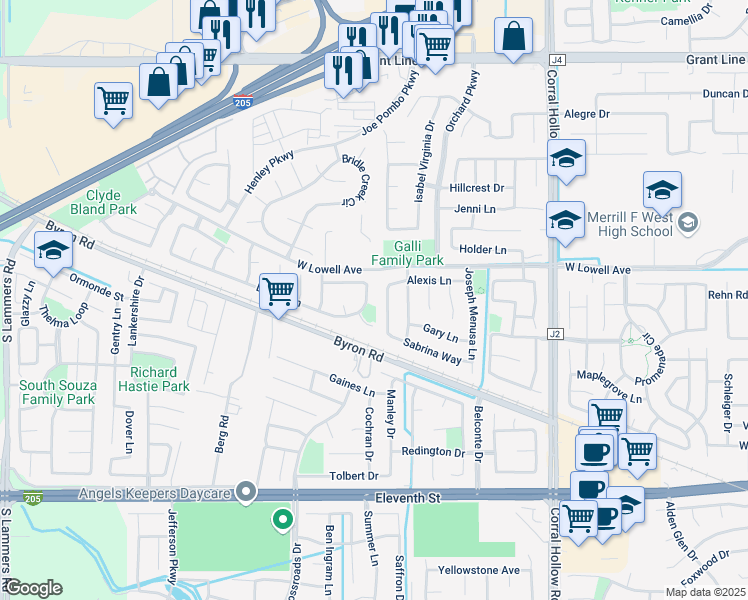This screenshot has height=600, width=748.
Task: Click the cart marker right of the coffee cup
Action: coord(637,453)
